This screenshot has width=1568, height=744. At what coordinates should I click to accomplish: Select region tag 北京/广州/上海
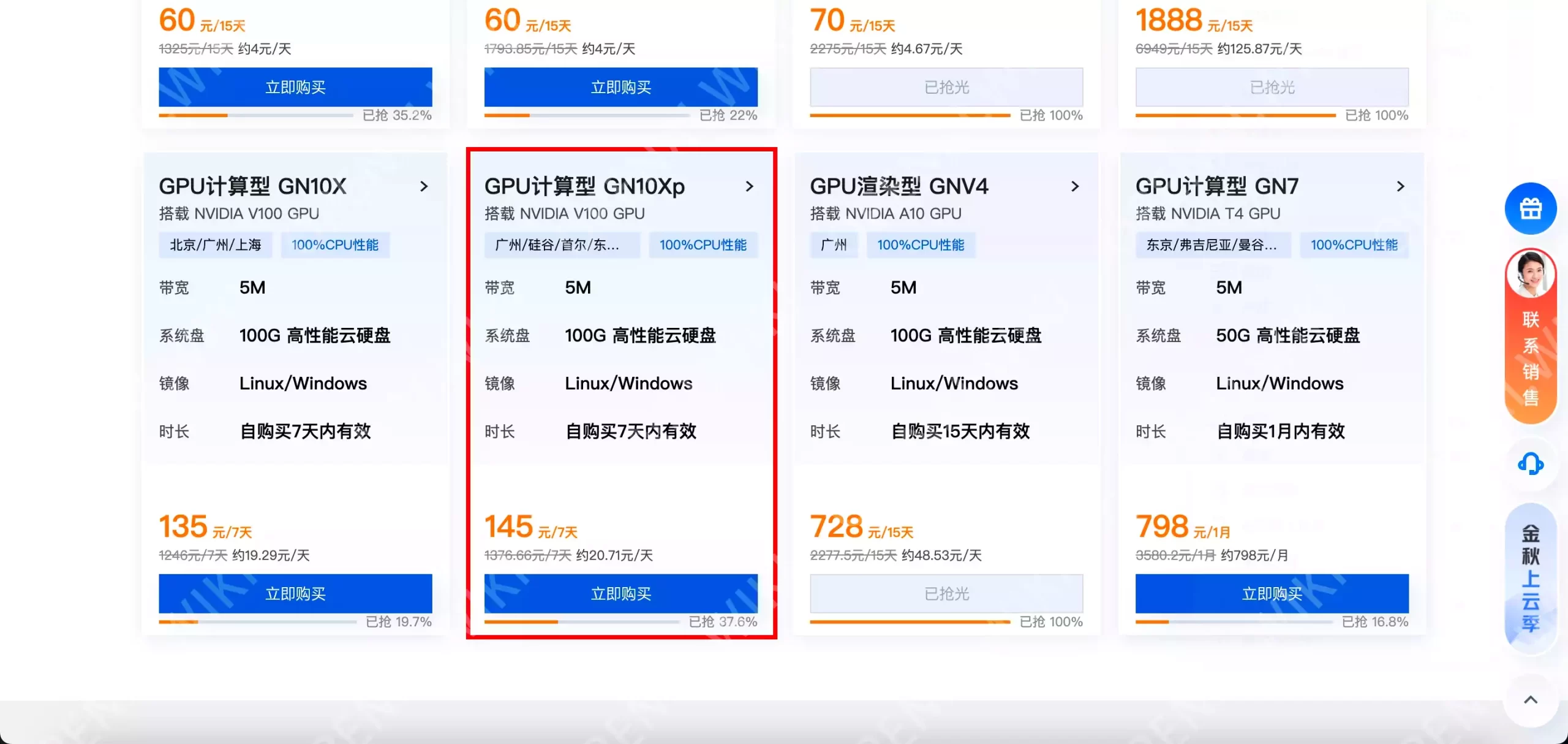[216, 245]
